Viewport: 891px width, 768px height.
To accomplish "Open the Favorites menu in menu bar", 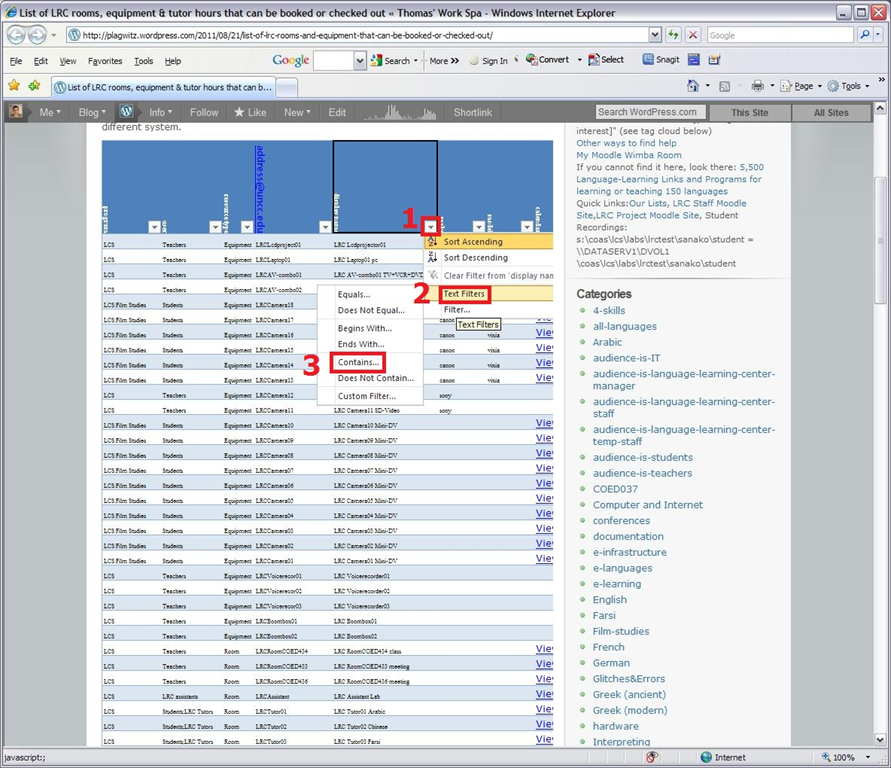I will (x=104, y=61).
